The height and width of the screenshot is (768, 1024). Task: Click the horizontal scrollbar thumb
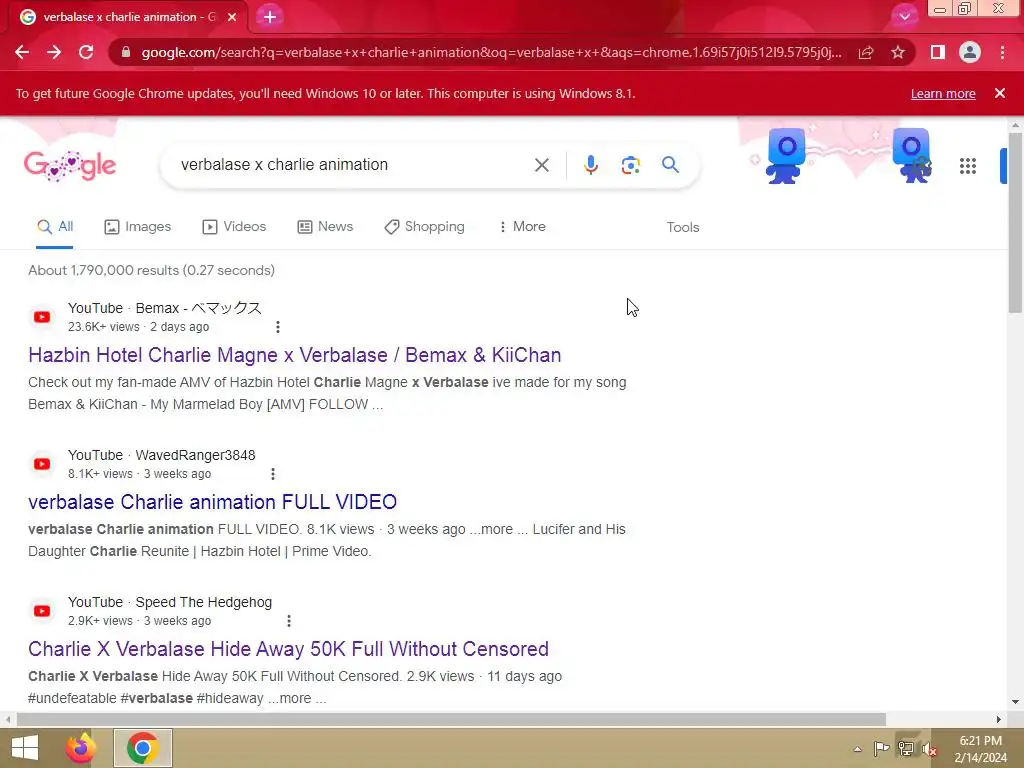pos(451,719)
